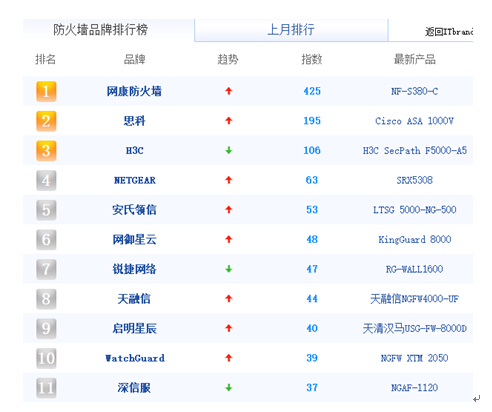The width and height of the screenshot is (492, 412).
Task: Open product RG-WALL1600
Action: tap(414, 269)
